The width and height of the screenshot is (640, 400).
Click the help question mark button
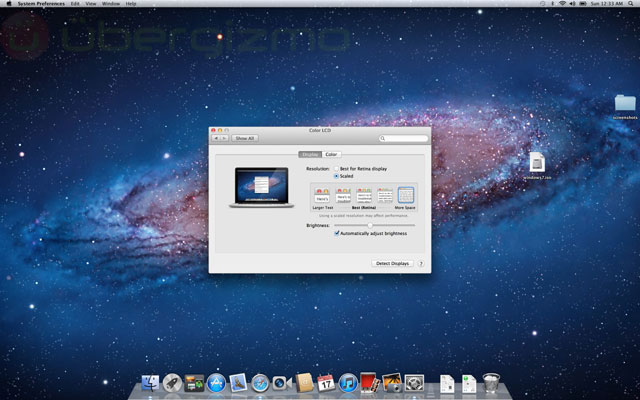(422, 264)
